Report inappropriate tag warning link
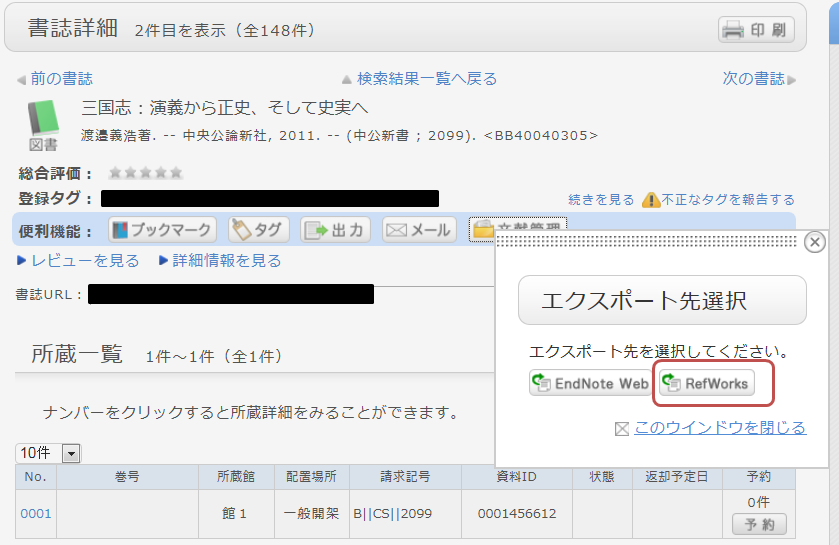The height and width of the screenshot is (545, 839). (x=718, y=200)
